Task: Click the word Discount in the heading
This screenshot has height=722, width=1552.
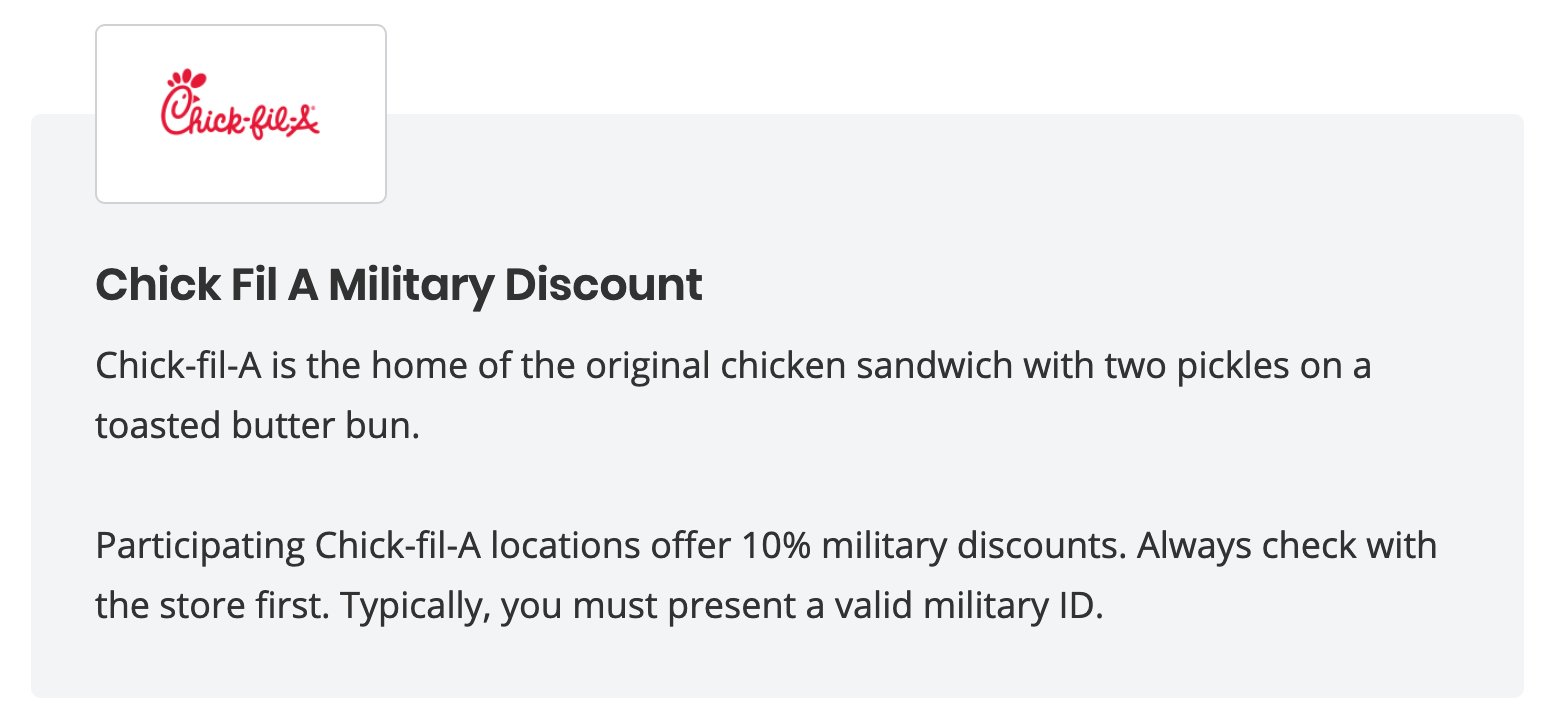Action: [604, 285]
